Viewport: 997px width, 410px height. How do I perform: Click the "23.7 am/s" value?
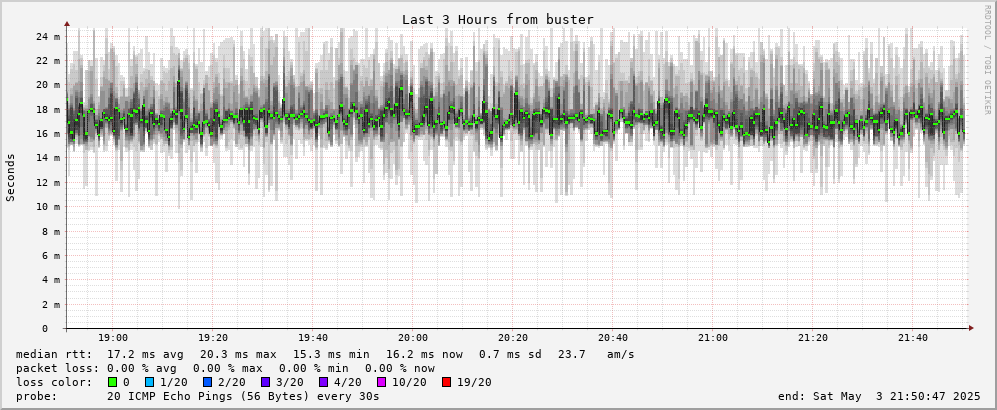tap(595, 354)
